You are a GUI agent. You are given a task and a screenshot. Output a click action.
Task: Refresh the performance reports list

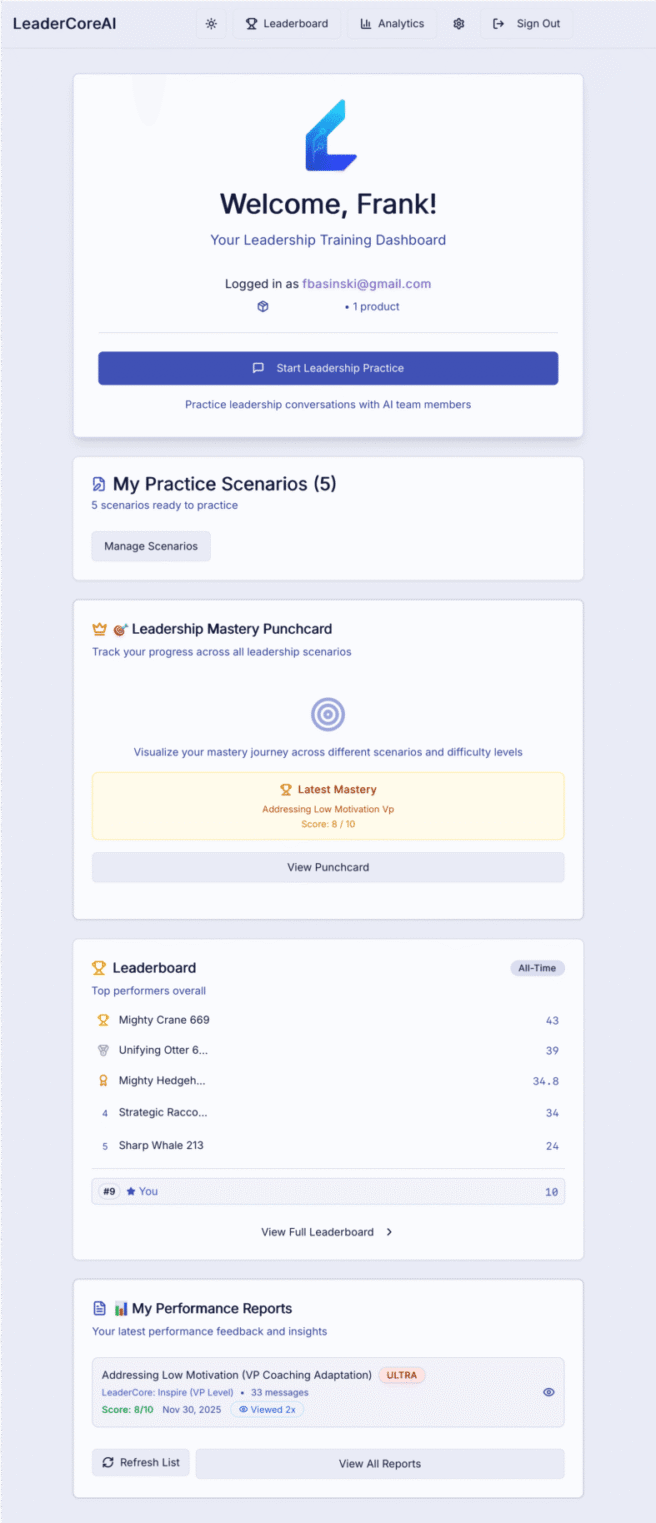click(141, 1463)
